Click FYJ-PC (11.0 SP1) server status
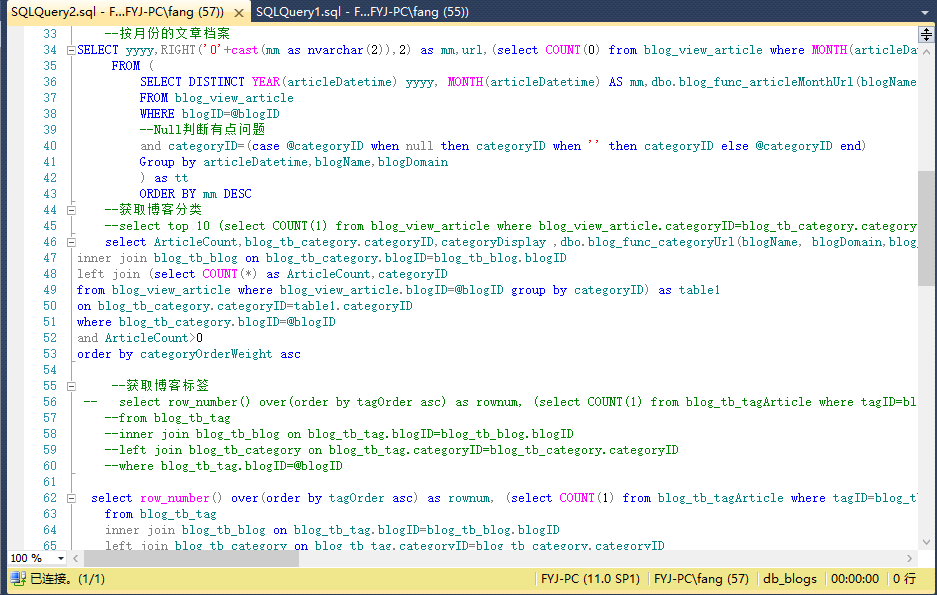Image resolution: width=937 pixels, height=595 pixels. [590, 579]
